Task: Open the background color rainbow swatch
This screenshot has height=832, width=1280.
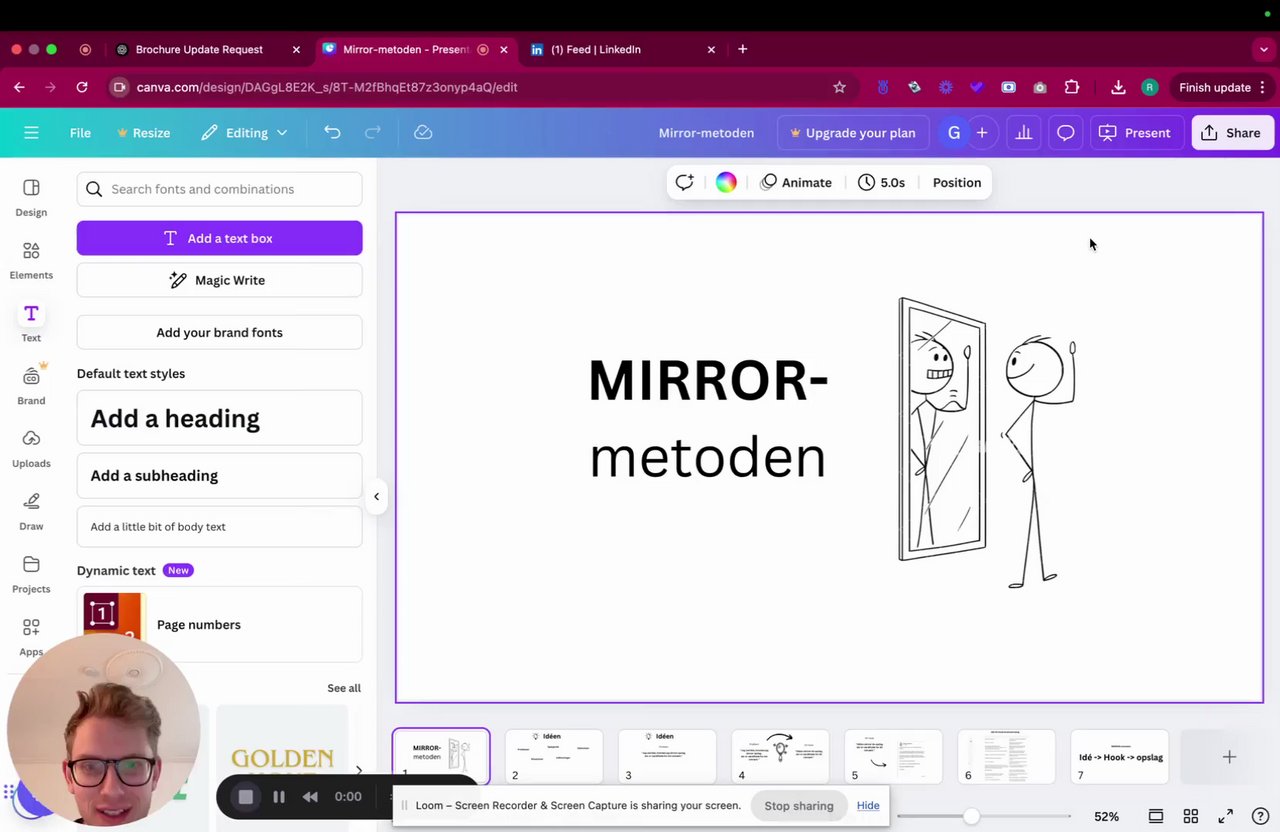Action: (726, 182)
